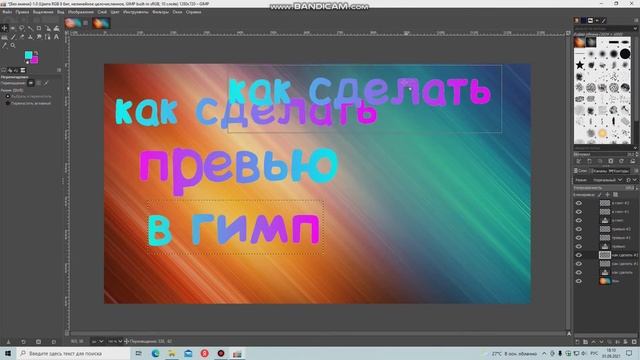The height and width of the screenshot is (360, 640).
Task: Click the Windows taskbar search field
Action: click(x=73, y=353)
